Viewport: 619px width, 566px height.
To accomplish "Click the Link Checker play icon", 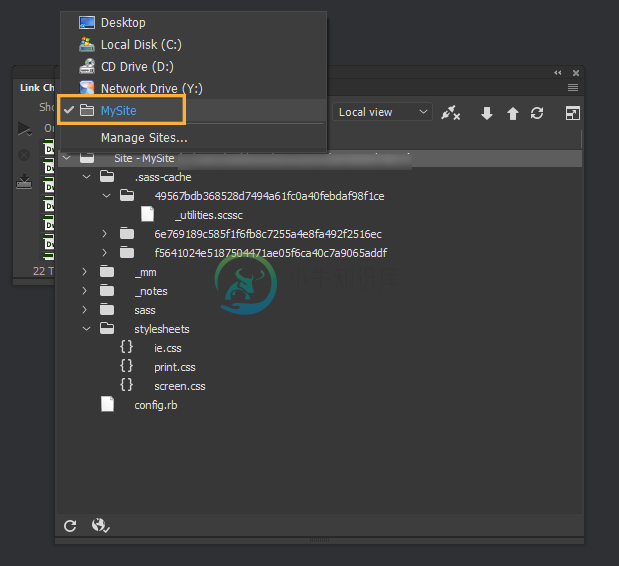I will (24, 129).
